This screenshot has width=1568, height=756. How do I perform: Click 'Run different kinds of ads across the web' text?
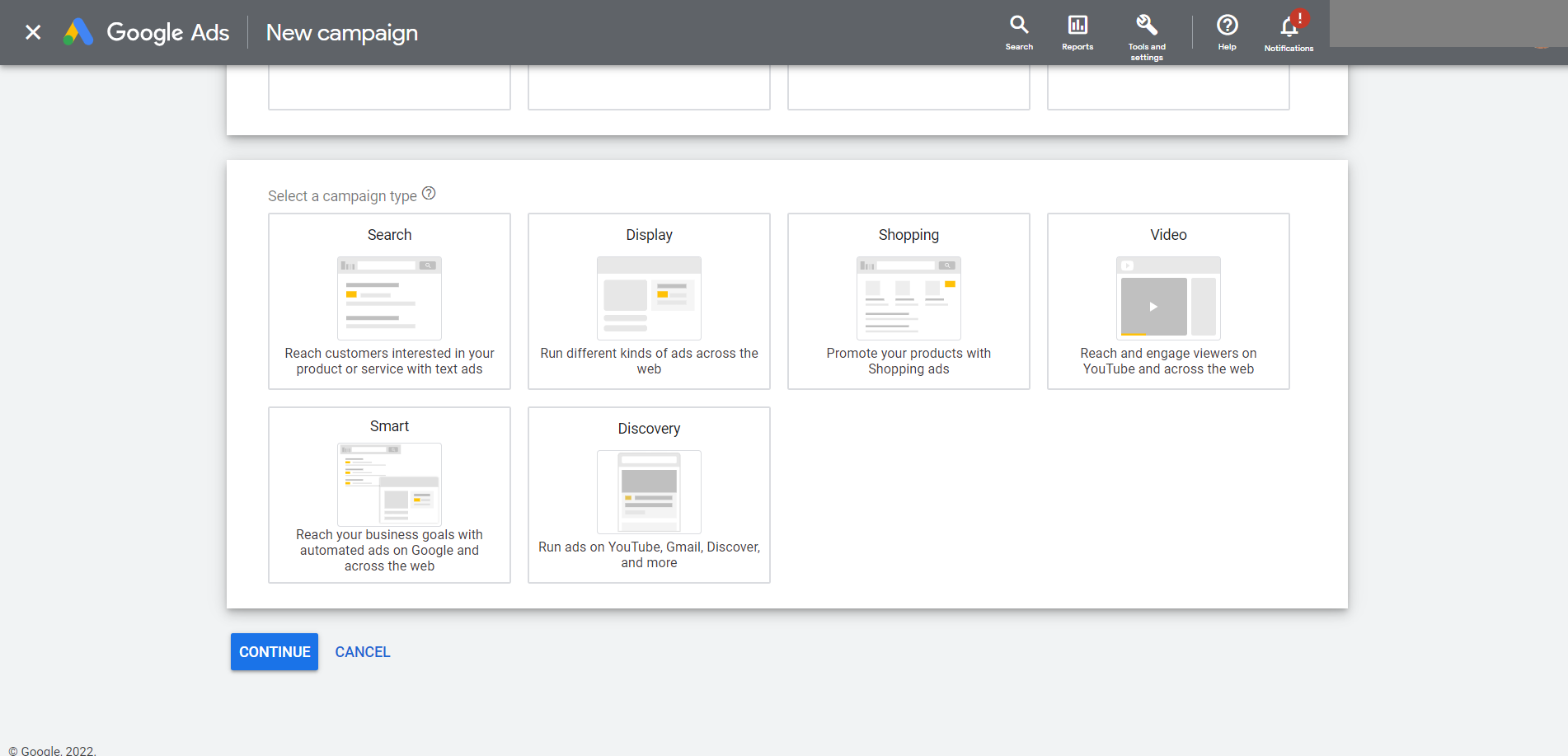[649, 361]
